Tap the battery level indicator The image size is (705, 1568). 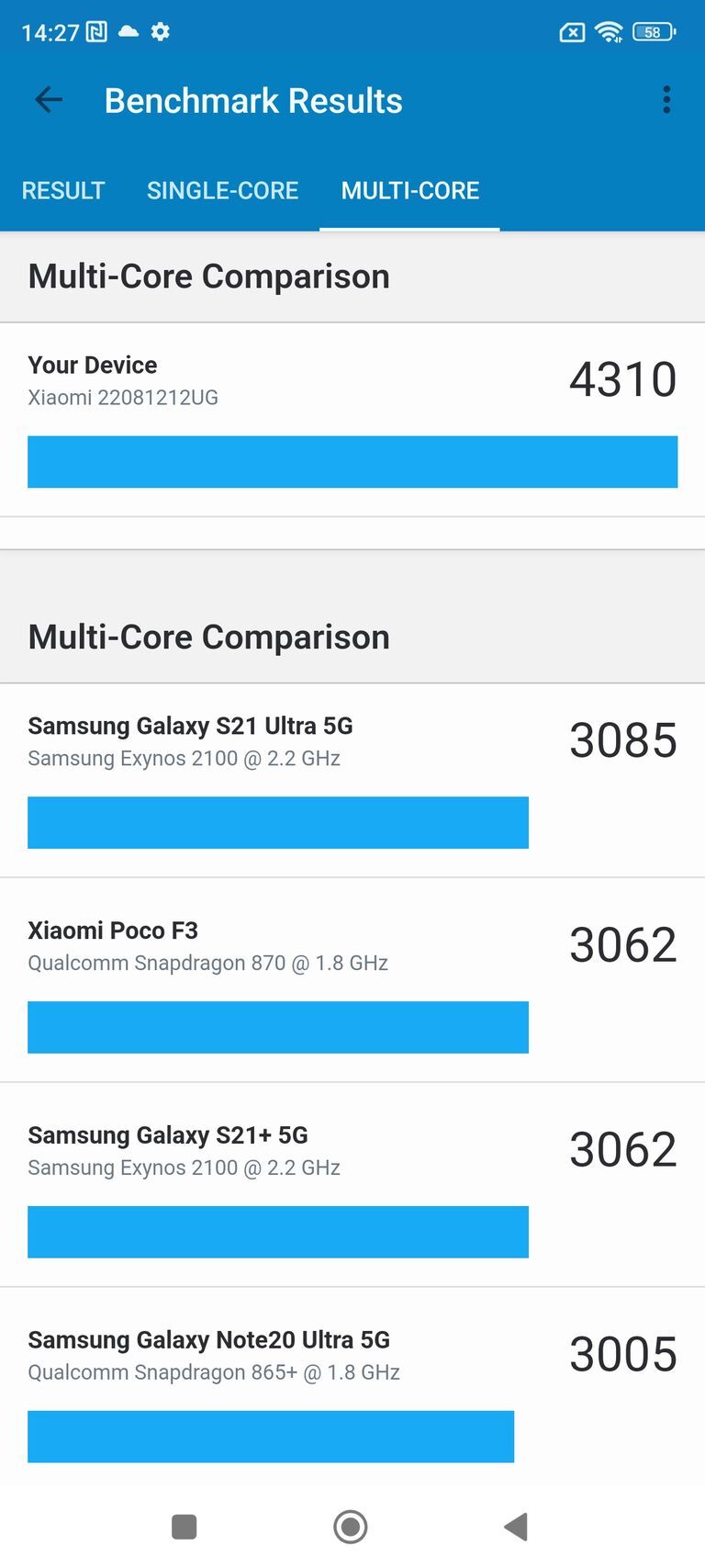652,31
